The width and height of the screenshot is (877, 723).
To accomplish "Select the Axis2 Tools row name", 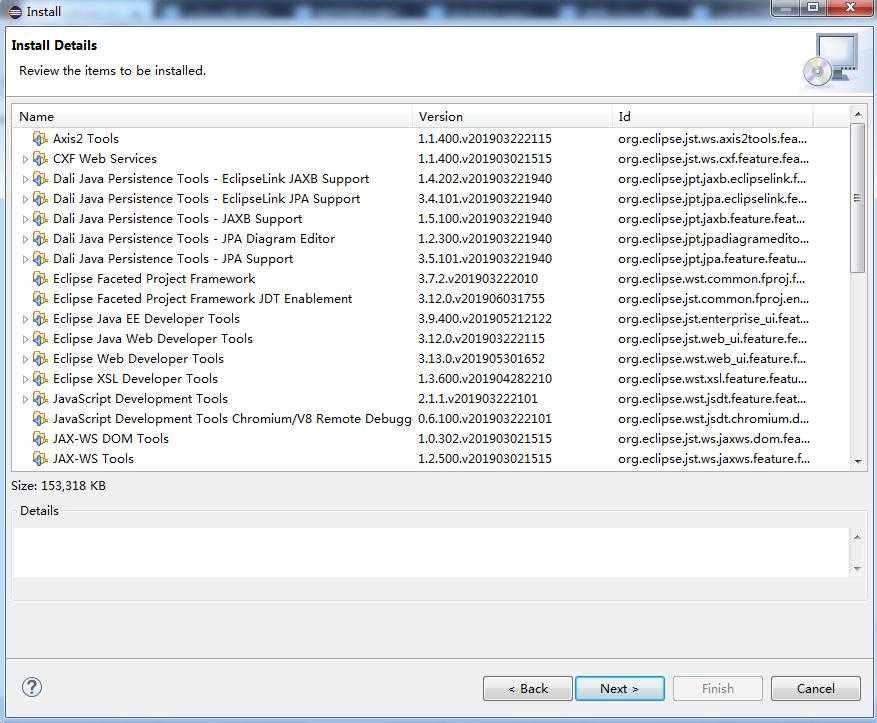I will [86, 139].
